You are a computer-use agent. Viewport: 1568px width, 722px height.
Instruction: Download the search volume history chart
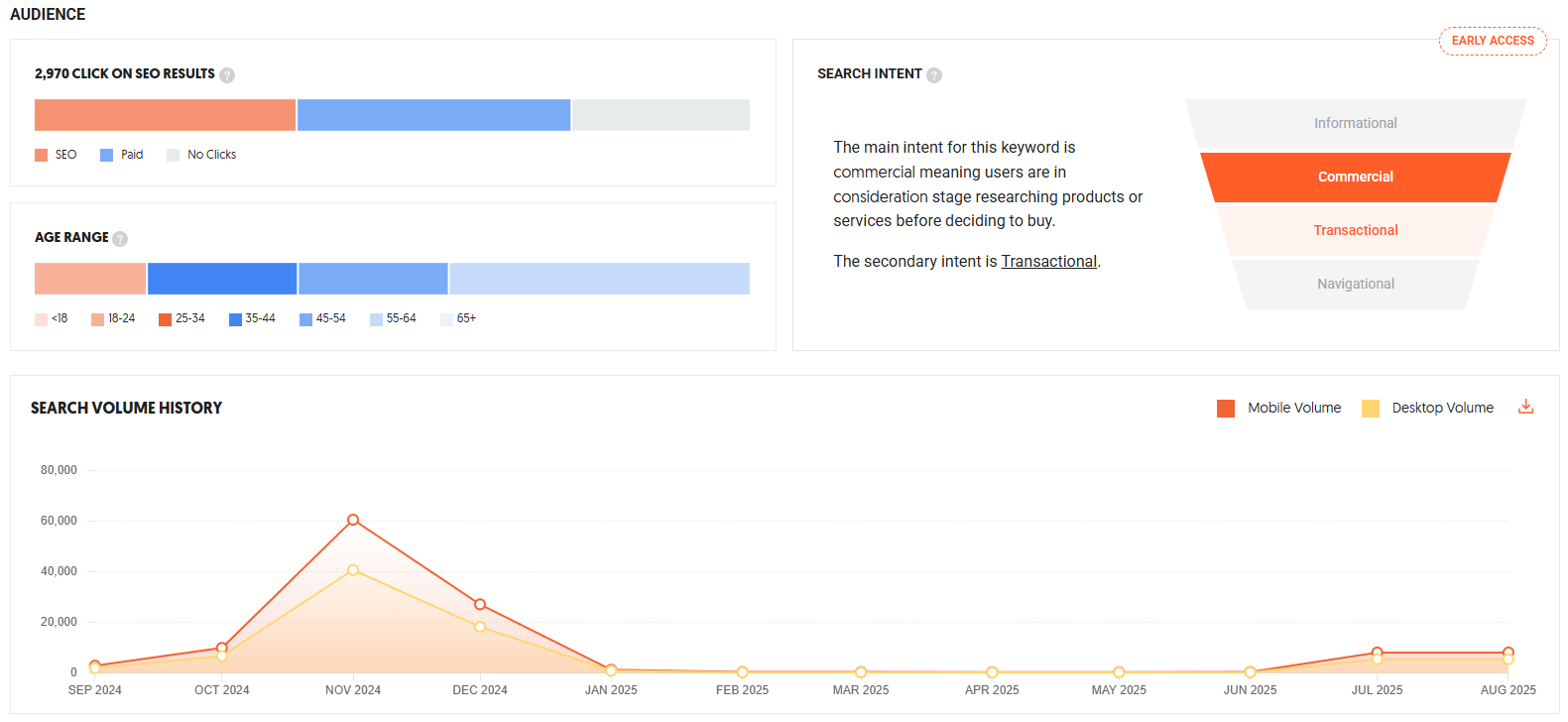point(1525,407)
